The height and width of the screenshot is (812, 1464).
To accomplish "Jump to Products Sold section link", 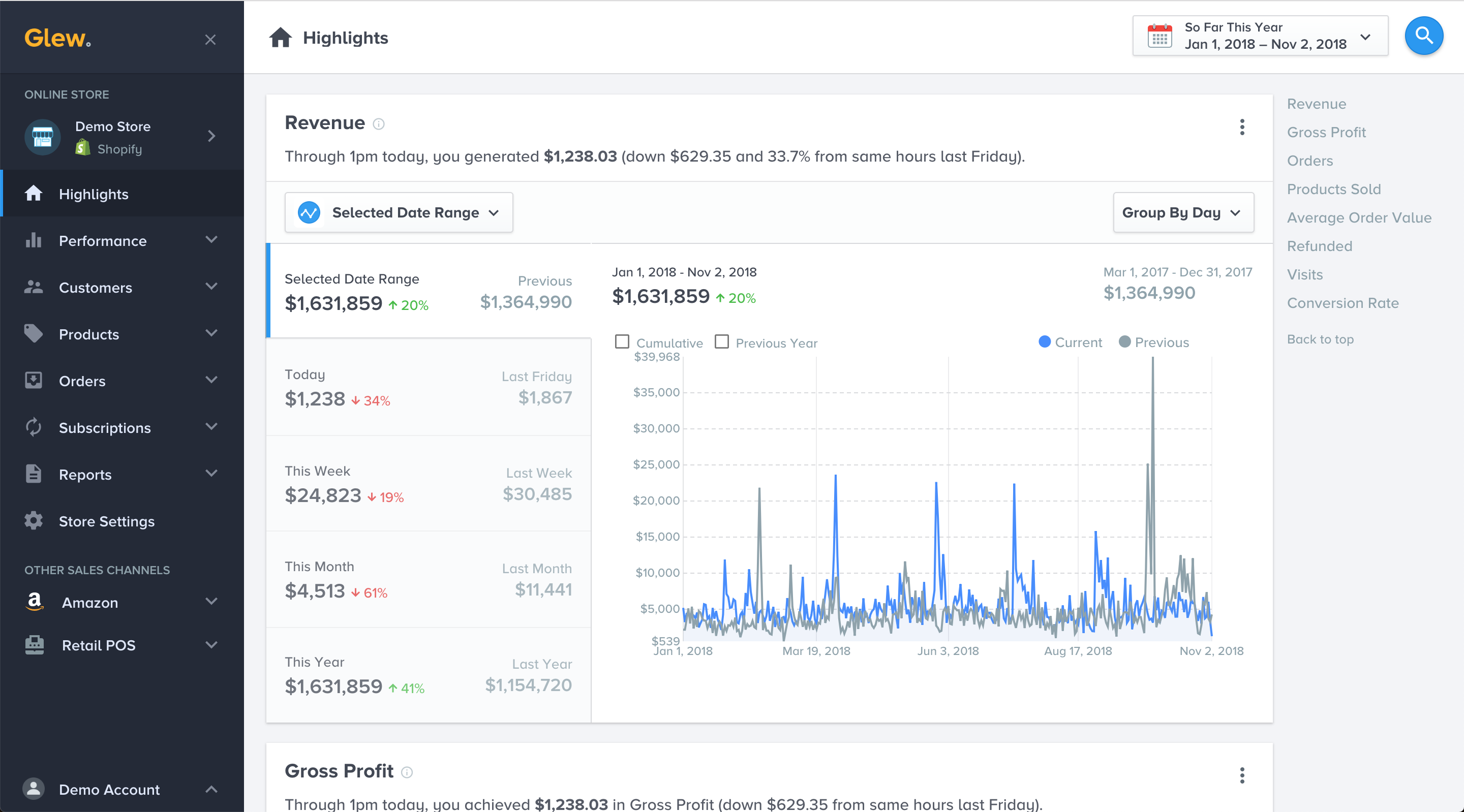I will coord(1333,189).
